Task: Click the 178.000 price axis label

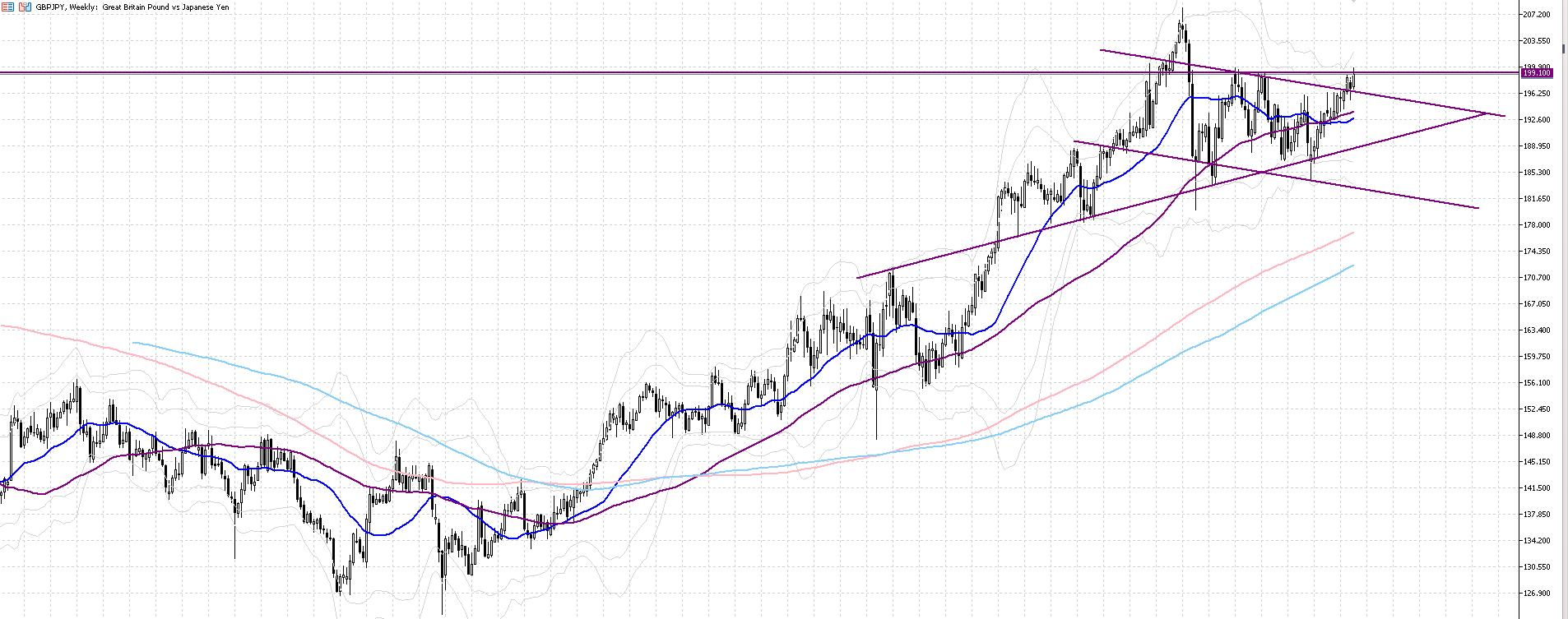Action: coord(1537,225)
